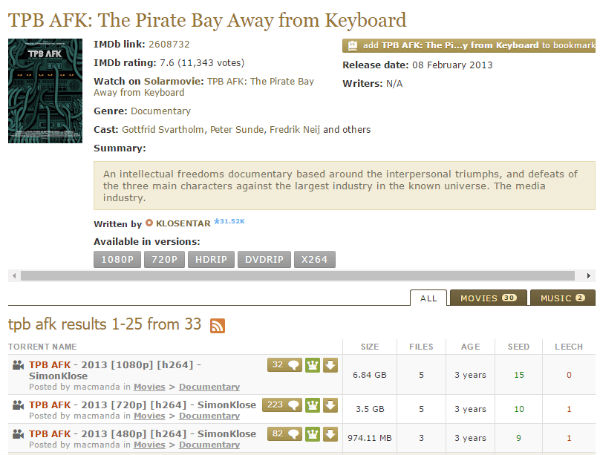Switch to the MUSIC tab

tap(562, 298)
